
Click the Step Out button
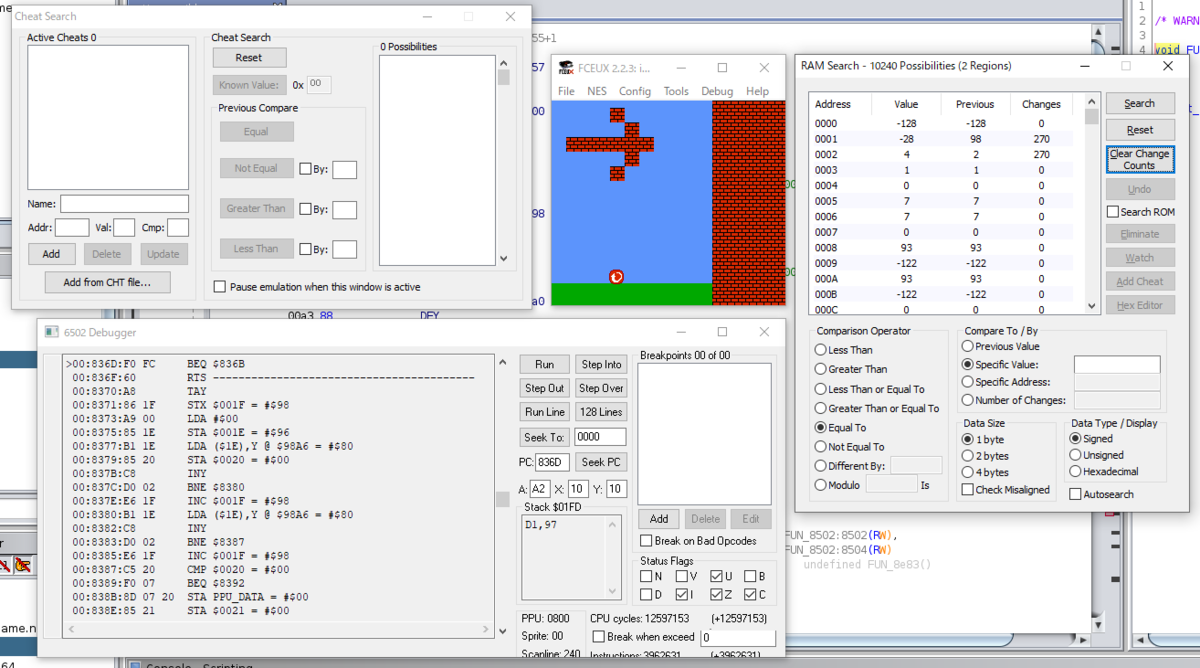544,388
